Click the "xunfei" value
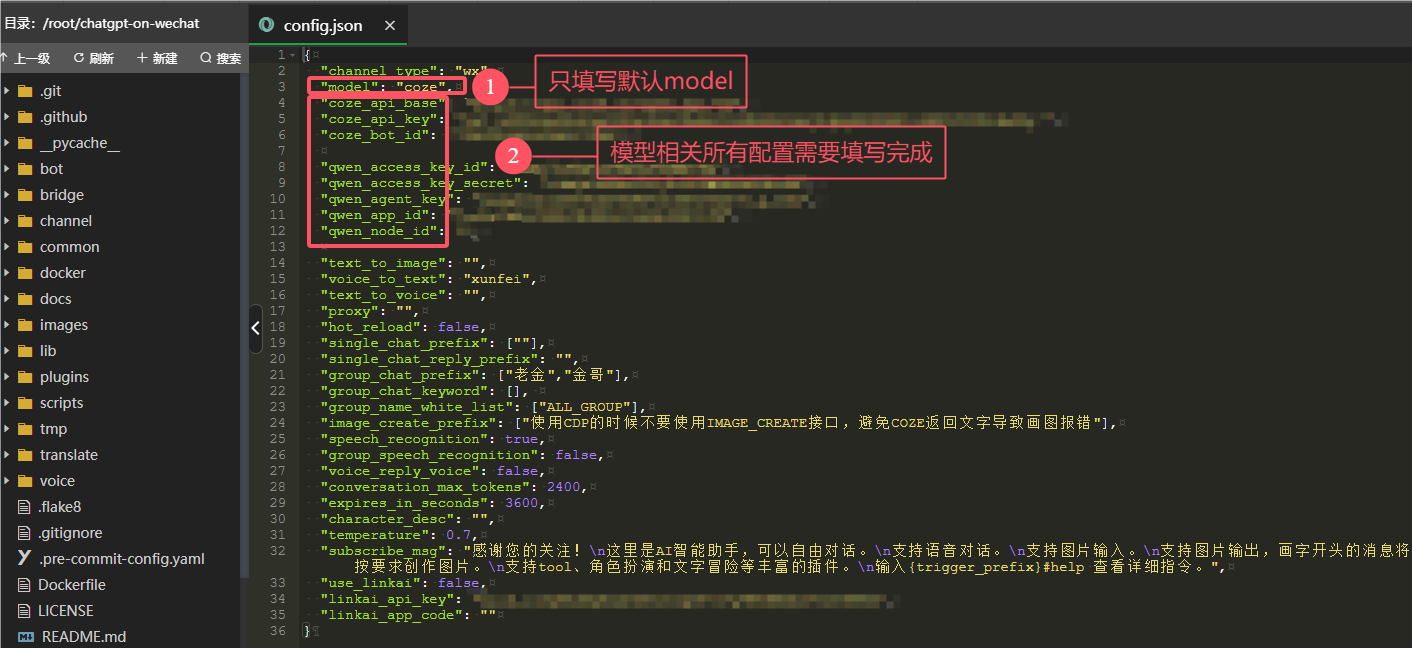The height and width of the screenshot is (648, 1412). pyautogui.click(x=499, y=279)
